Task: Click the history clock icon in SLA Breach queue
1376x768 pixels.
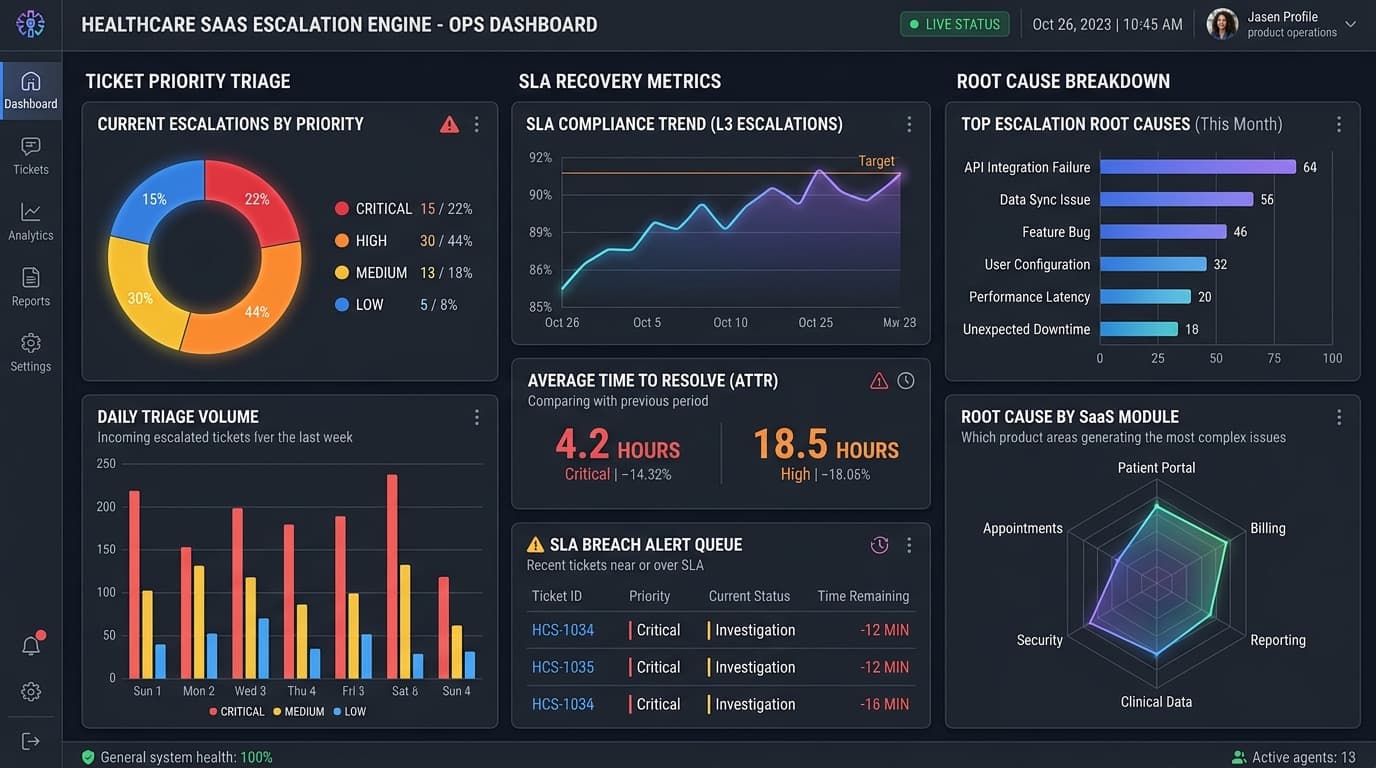Action: (880, 545)
